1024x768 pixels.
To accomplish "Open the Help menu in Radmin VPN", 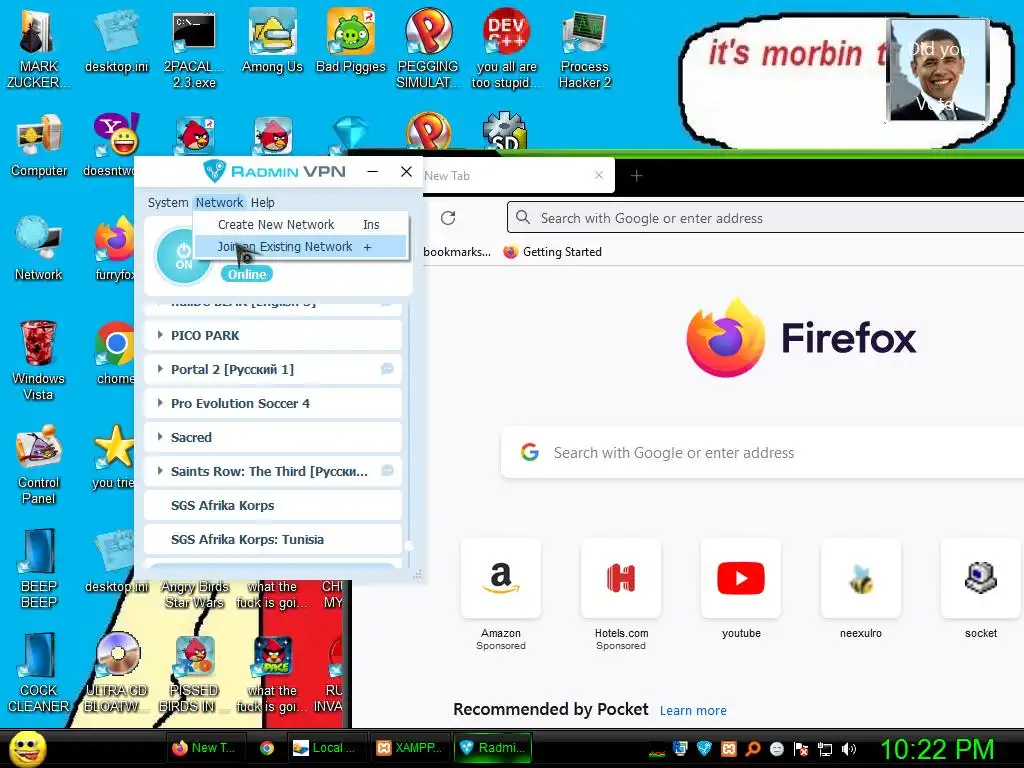I will pyautogui.click(x=263, y=202).
